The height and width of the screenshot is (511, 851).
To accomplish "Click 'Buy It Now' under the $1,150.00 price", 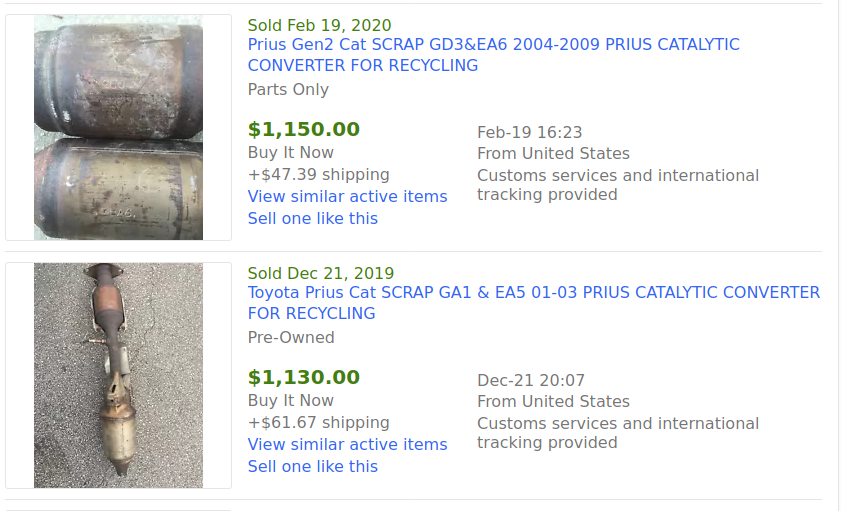I will (290, 152).
